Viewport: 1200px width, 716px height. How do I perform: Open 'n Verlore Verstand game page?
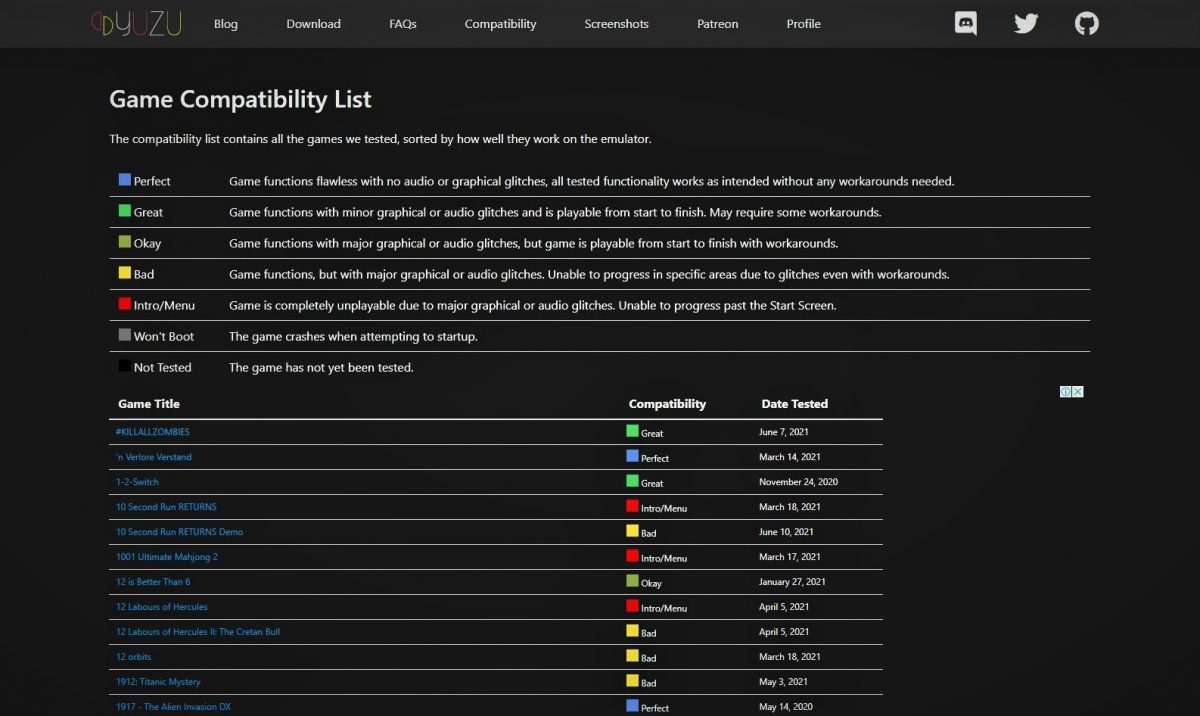pyautogui.click(x=154, y=457)
